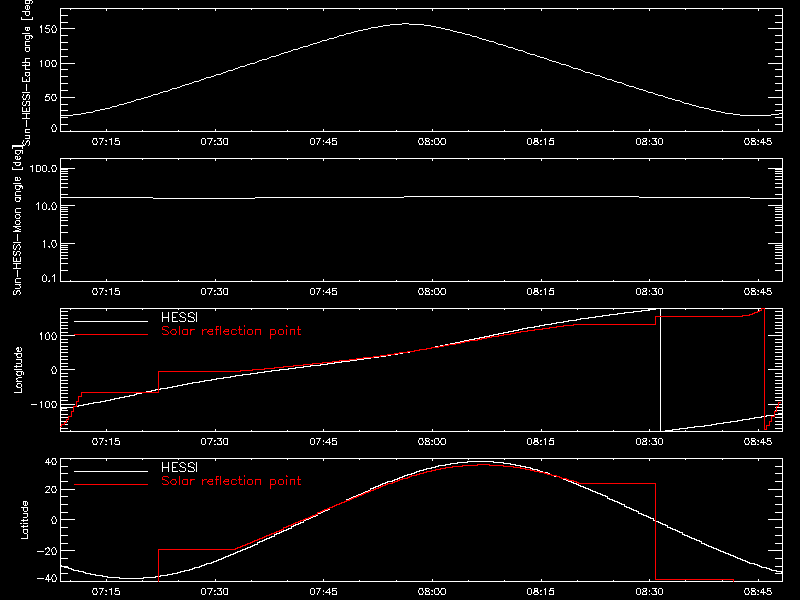800x600 pixels.
Task: Click the peak of Sun-HESSI-Earth angle curve
Action: (x=406, y=23)
